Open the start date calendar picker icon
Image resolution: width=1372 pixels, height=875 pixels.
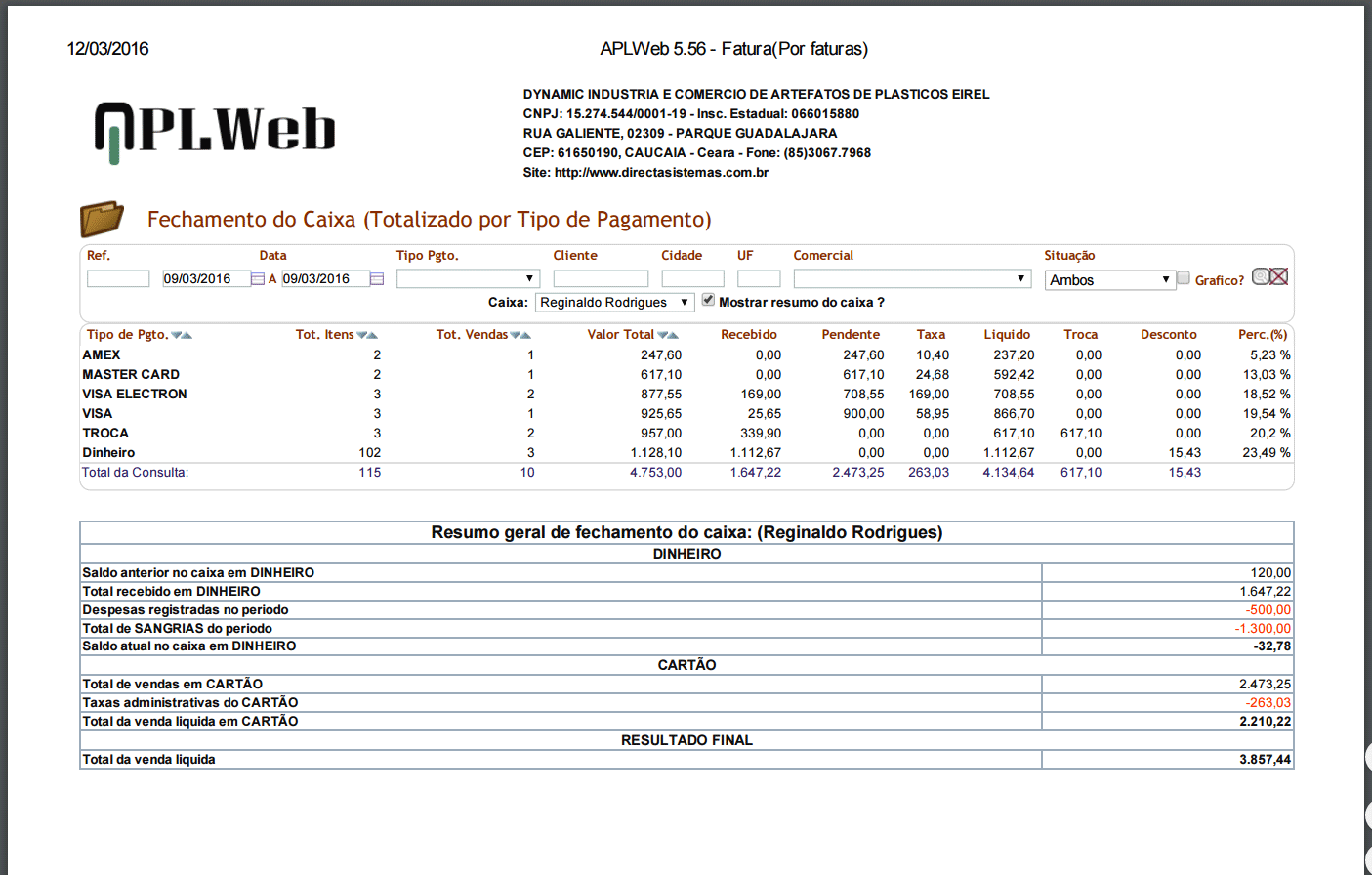[x=258, y=279]
